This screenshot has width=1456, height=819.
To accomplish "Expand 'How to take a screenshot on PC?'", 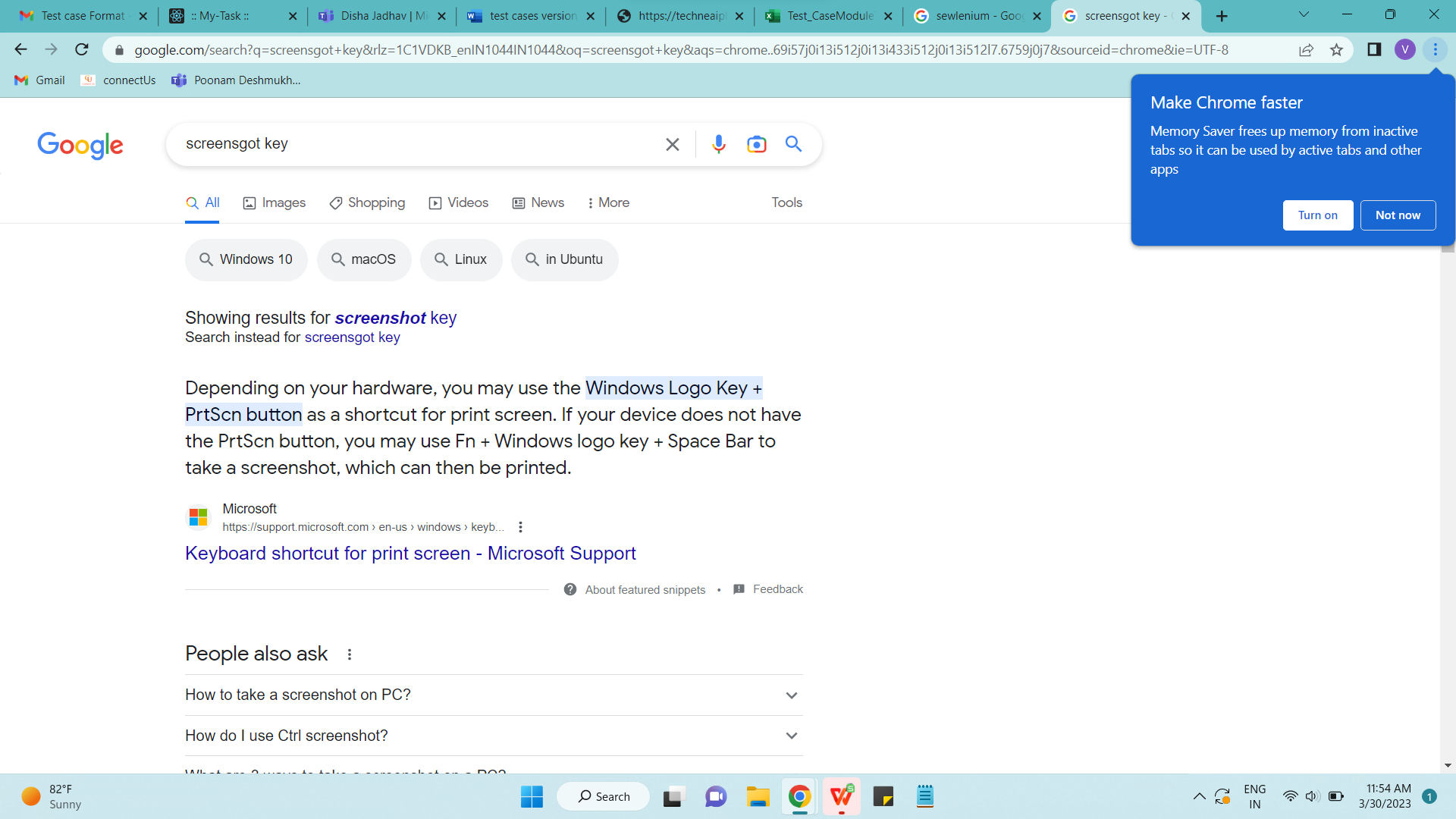I will pyautogui.click(x=494, y=695).
